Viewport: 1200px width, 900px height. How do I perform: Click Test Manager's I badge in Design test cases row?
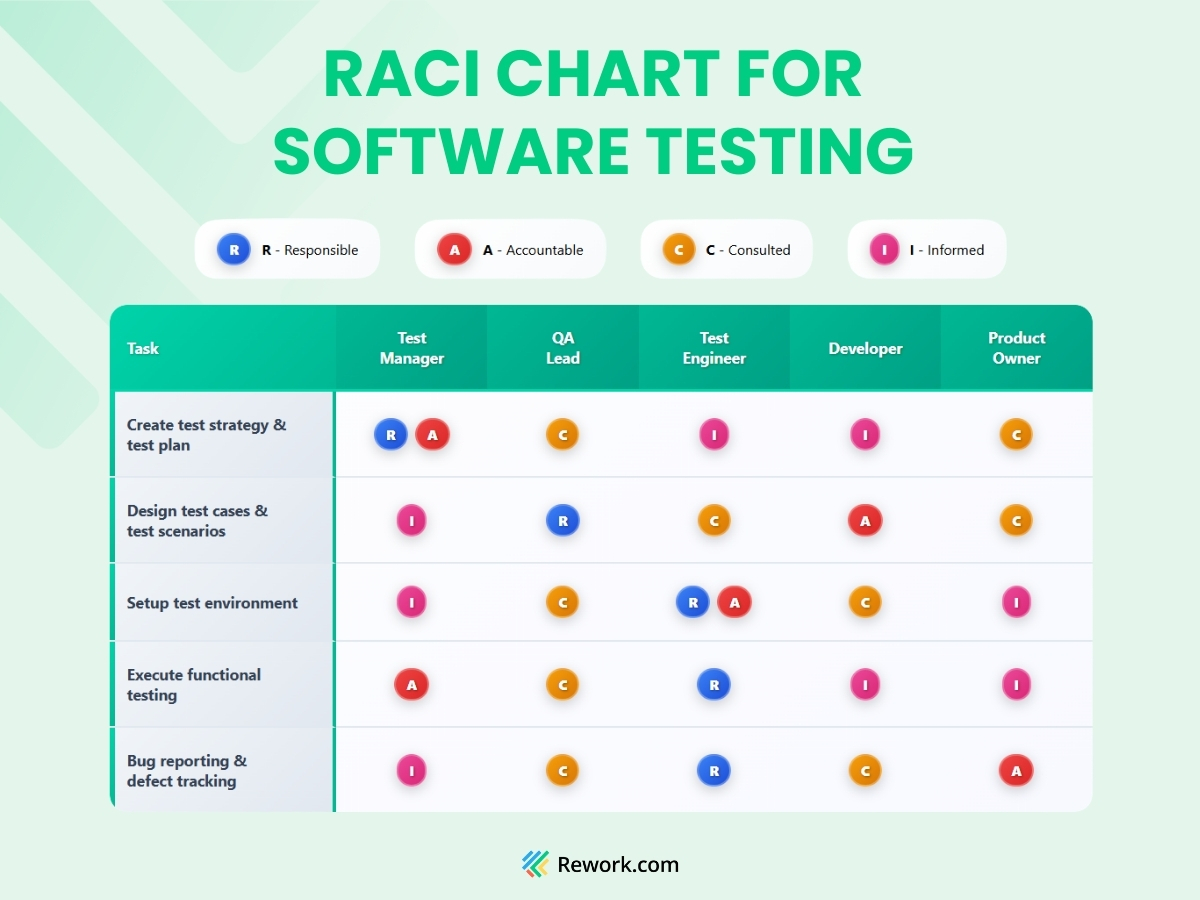(x=412, y=521)
